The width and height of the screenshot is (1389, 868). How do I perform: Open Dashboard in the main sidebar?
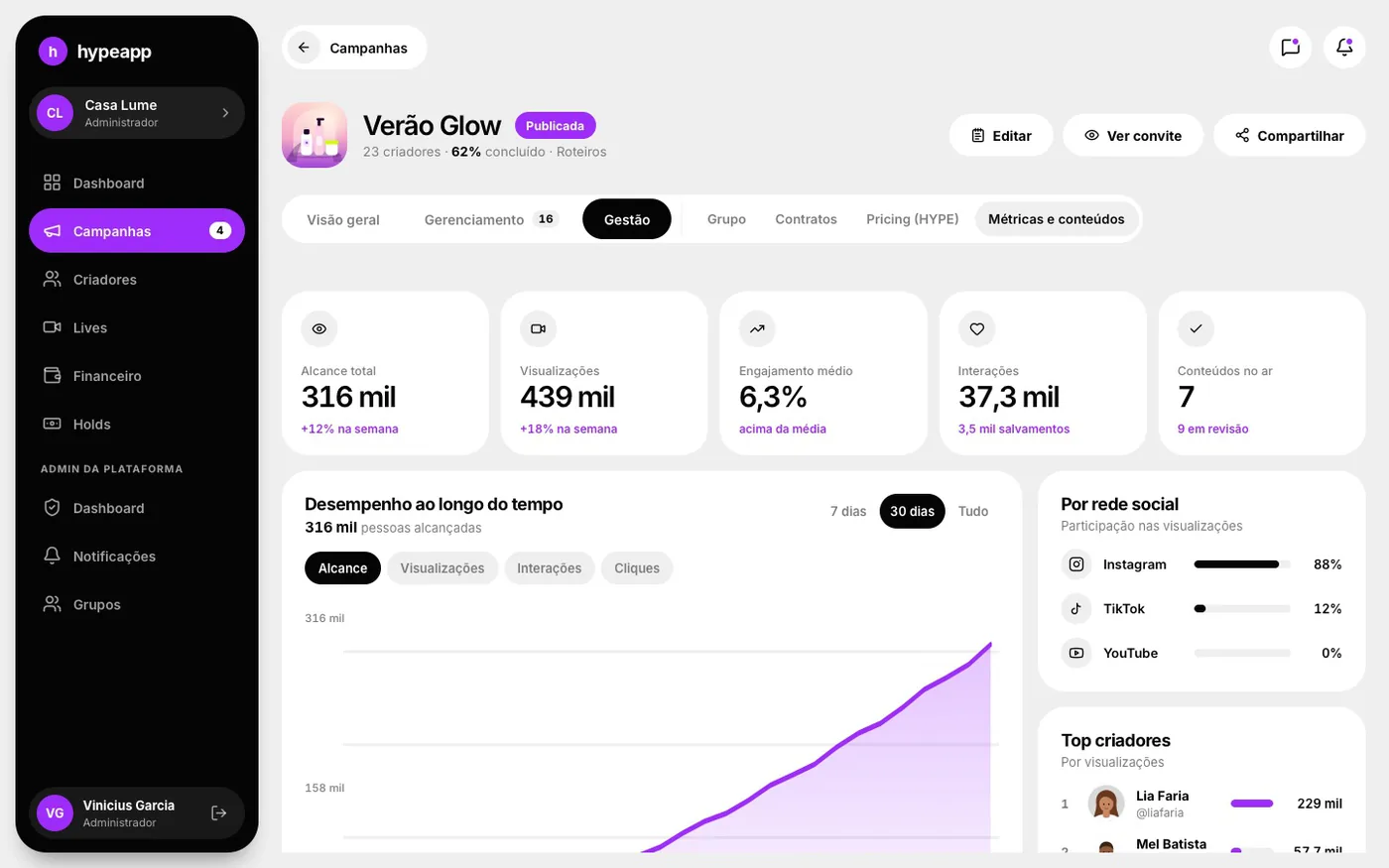[x=137, y=184]
